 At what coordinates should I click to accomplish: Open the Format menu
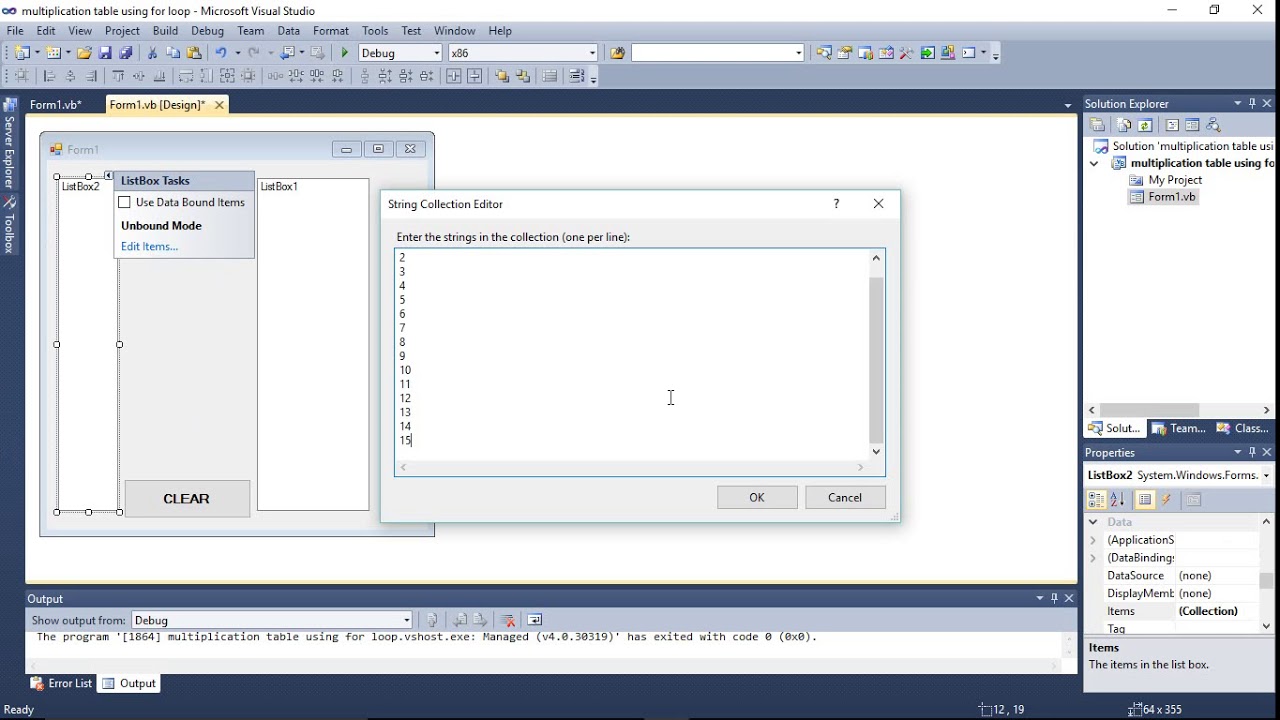click(331, 31)
